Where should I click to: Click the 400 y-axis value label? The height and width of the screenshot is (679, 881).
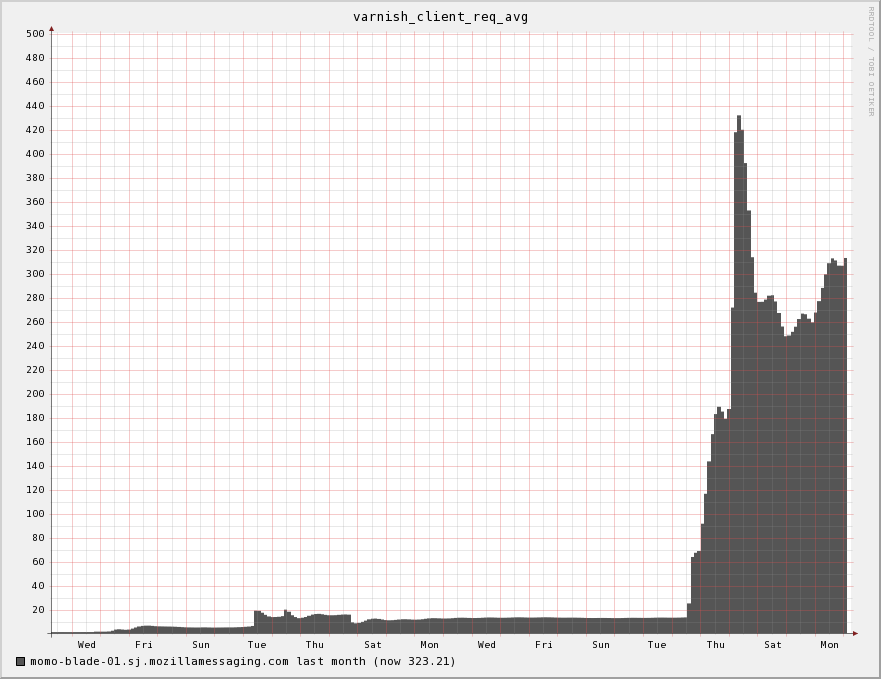tap(35, 153)
